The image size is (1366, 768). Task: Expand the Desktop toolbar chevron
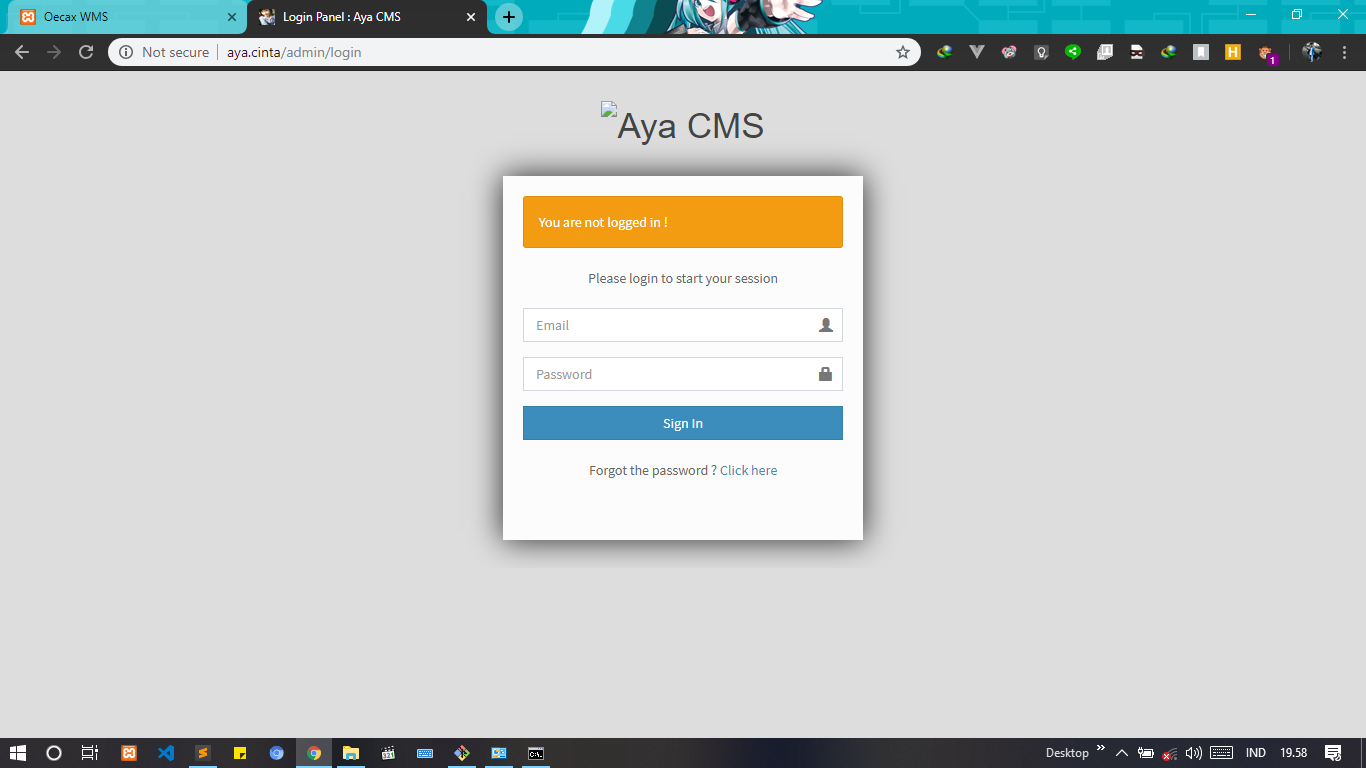[x=1101, y=748]
